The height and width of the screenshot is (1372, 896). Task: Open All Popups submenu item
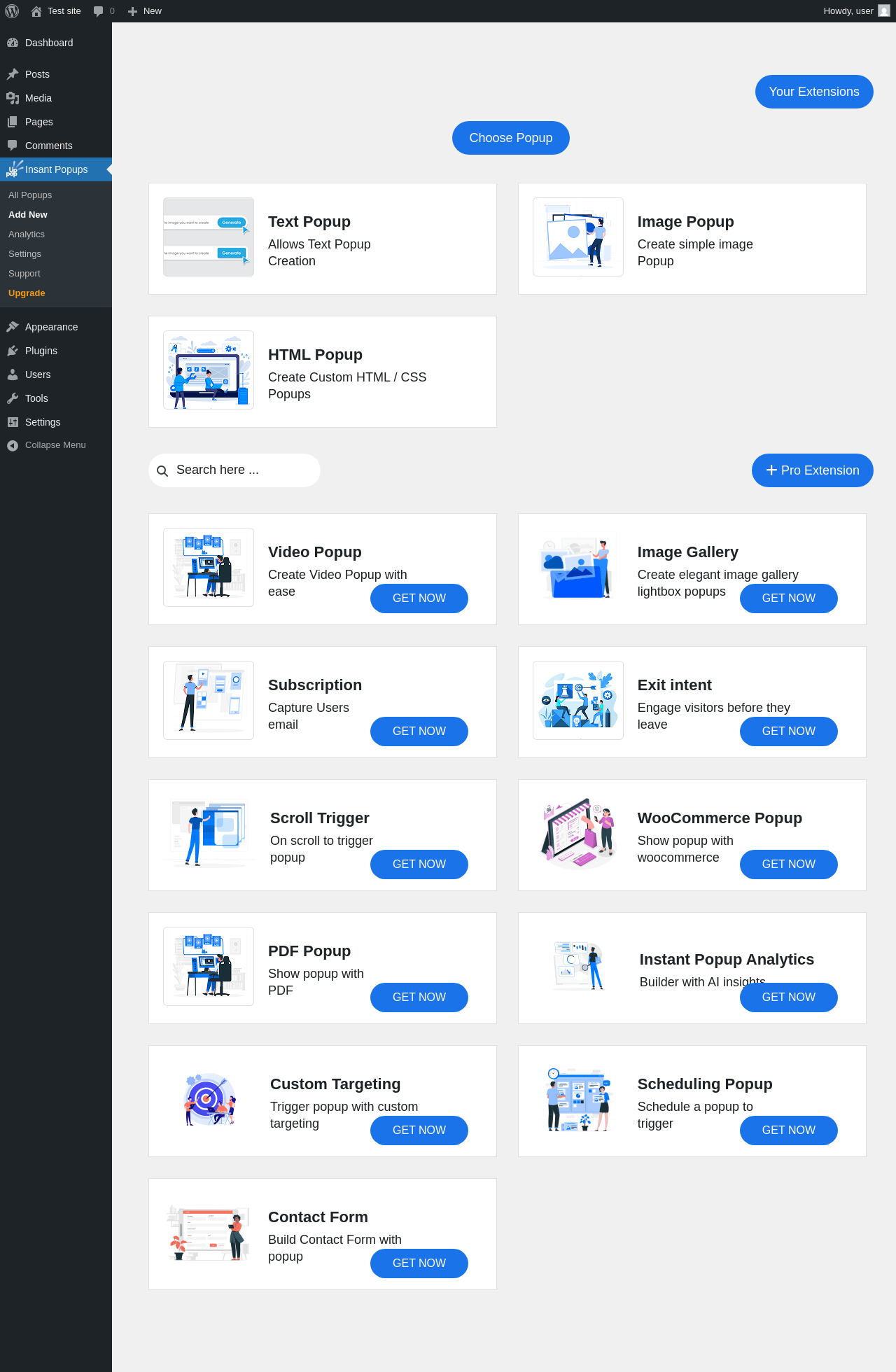(30, 195)
